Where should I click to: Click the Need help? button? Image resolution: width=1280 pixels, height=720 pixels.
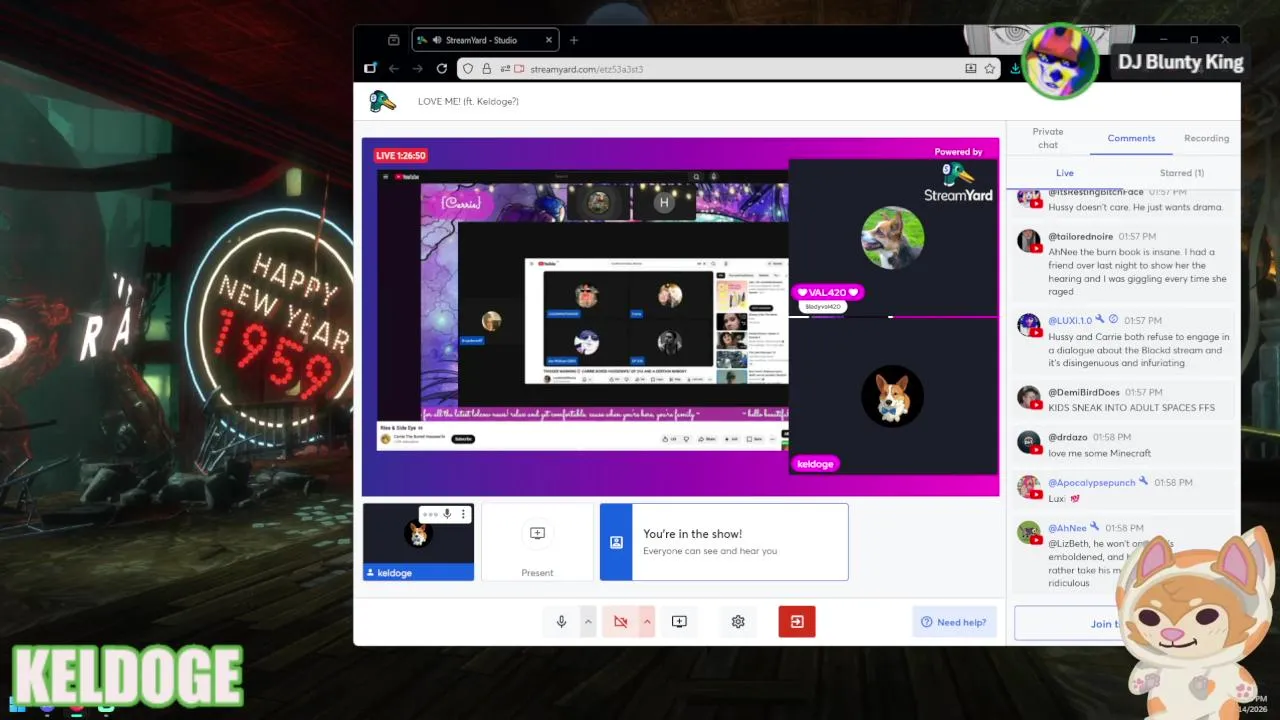click(x=954, y=622)
